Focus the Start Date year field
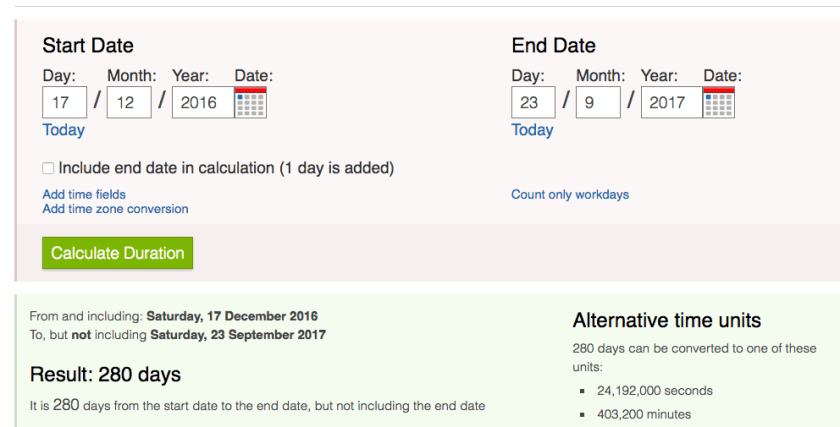This screenshot has height=427, width=840. coord(201,102)
